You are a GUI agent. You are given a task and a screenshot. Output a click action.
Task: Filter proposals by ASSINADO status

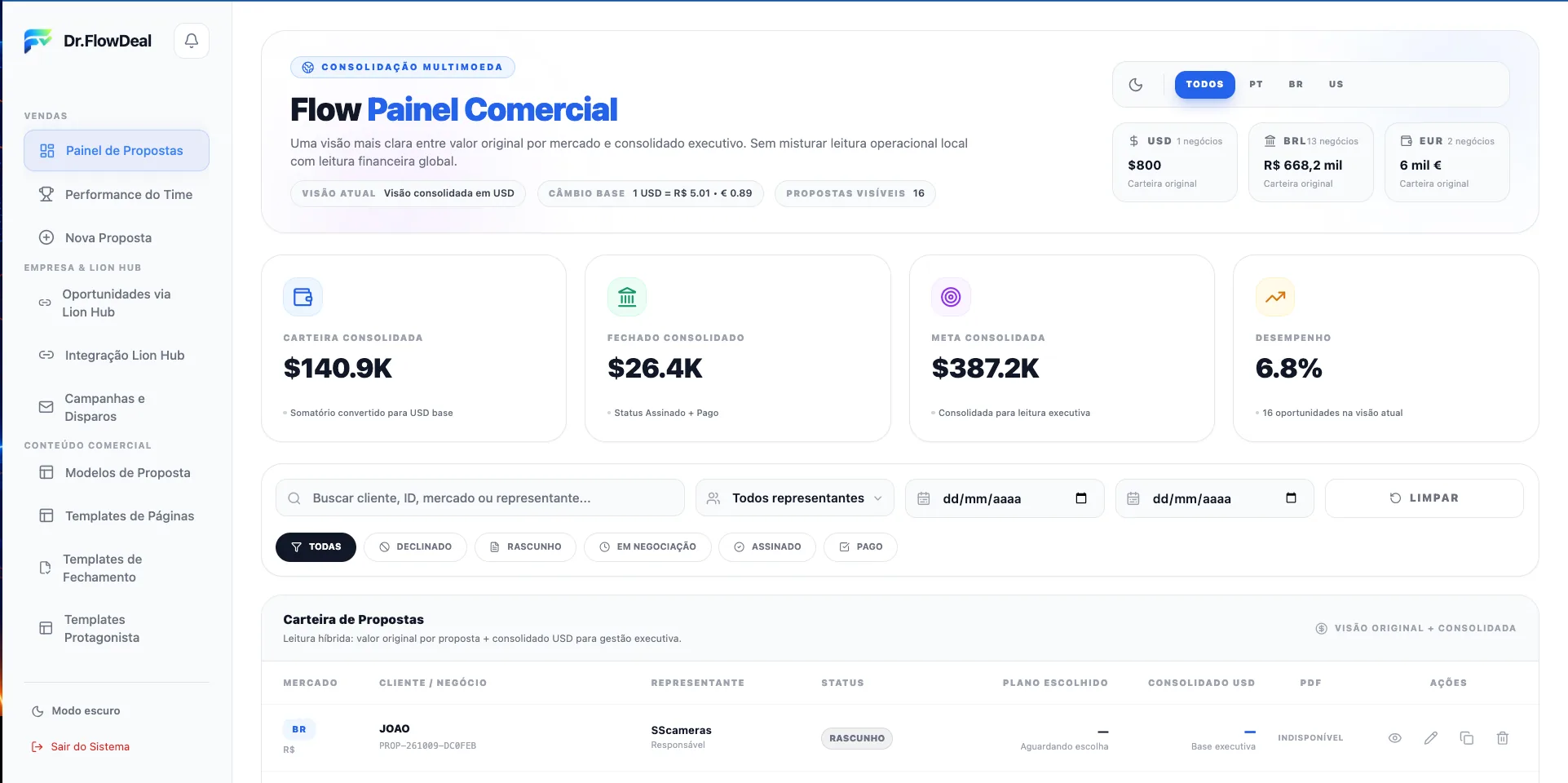tap(767, 547)
